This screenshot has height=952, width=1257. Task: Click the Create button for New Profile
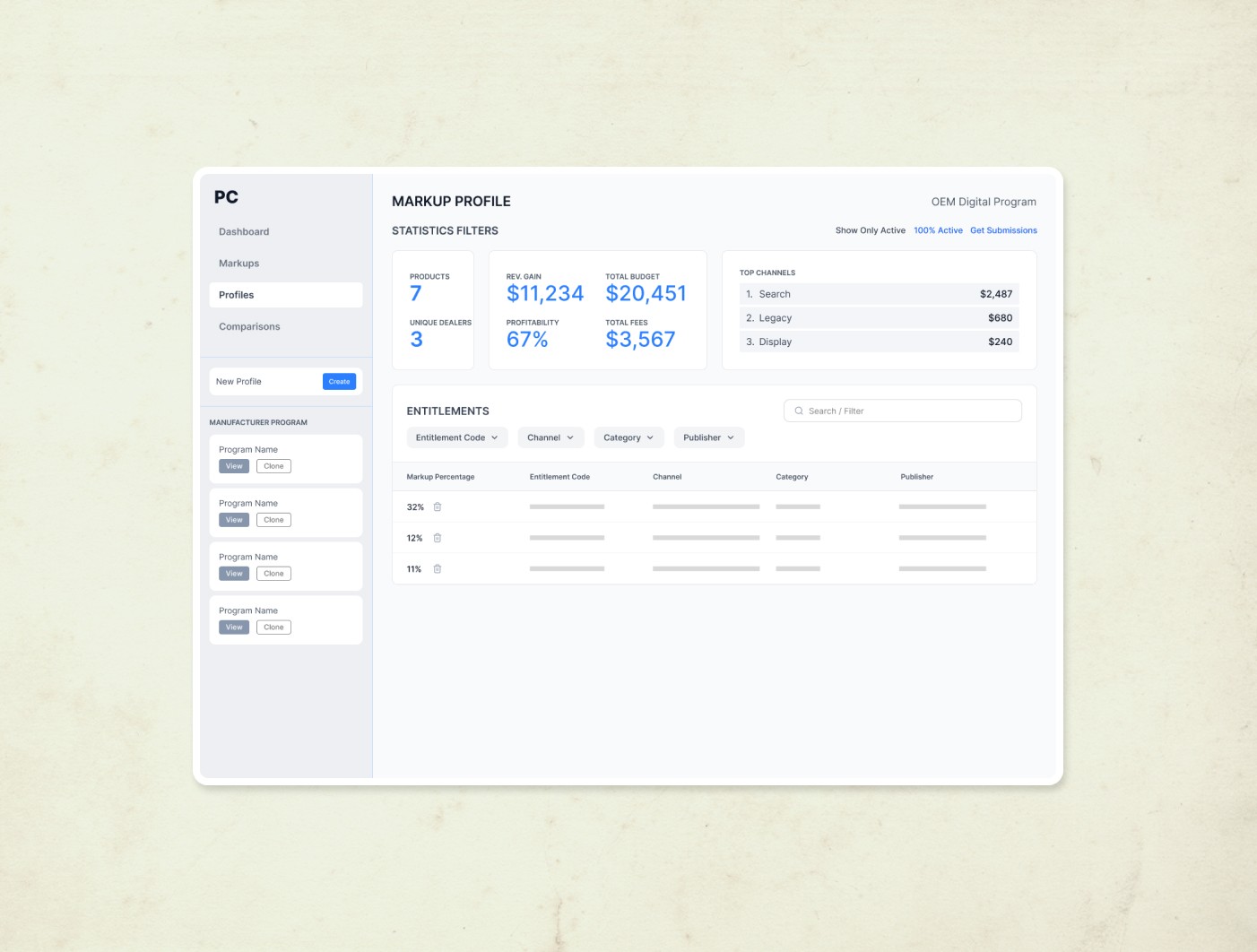point(339,382)
